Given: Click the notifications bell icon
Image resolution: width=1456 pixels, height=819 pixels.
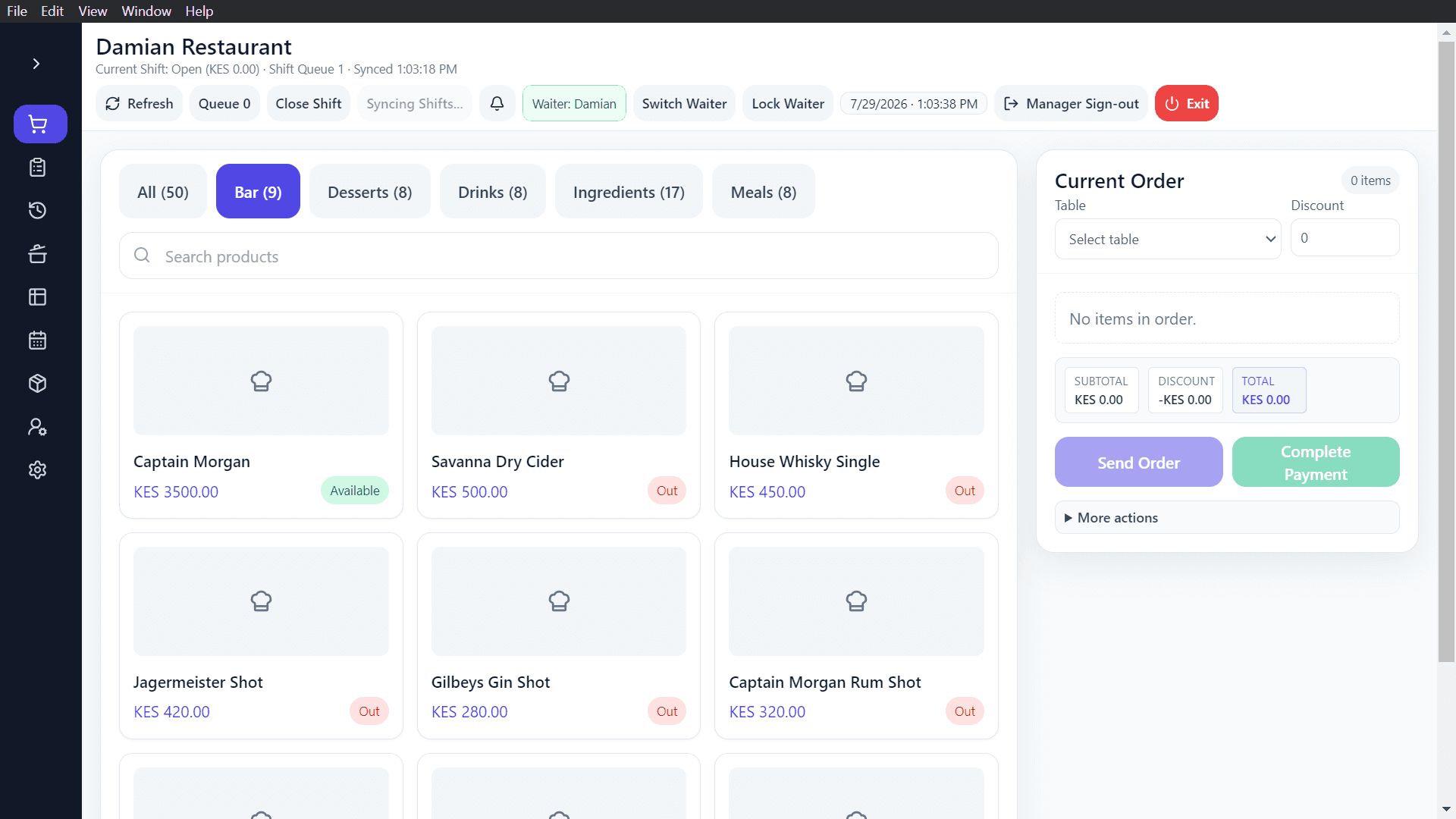Looking at the screenshot, I should click(497, 103).
